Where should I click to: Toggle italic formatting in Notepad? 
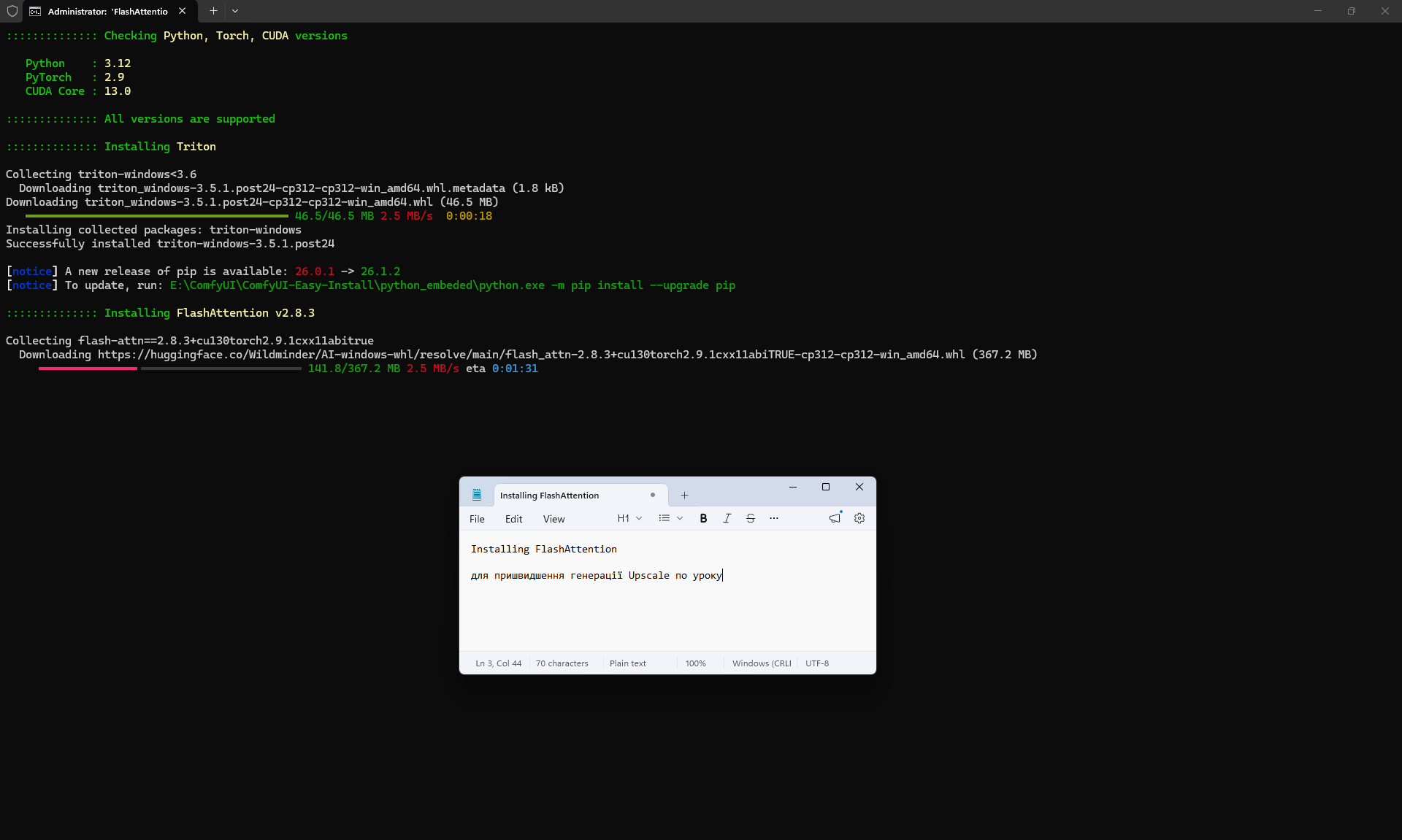(727, 518)
